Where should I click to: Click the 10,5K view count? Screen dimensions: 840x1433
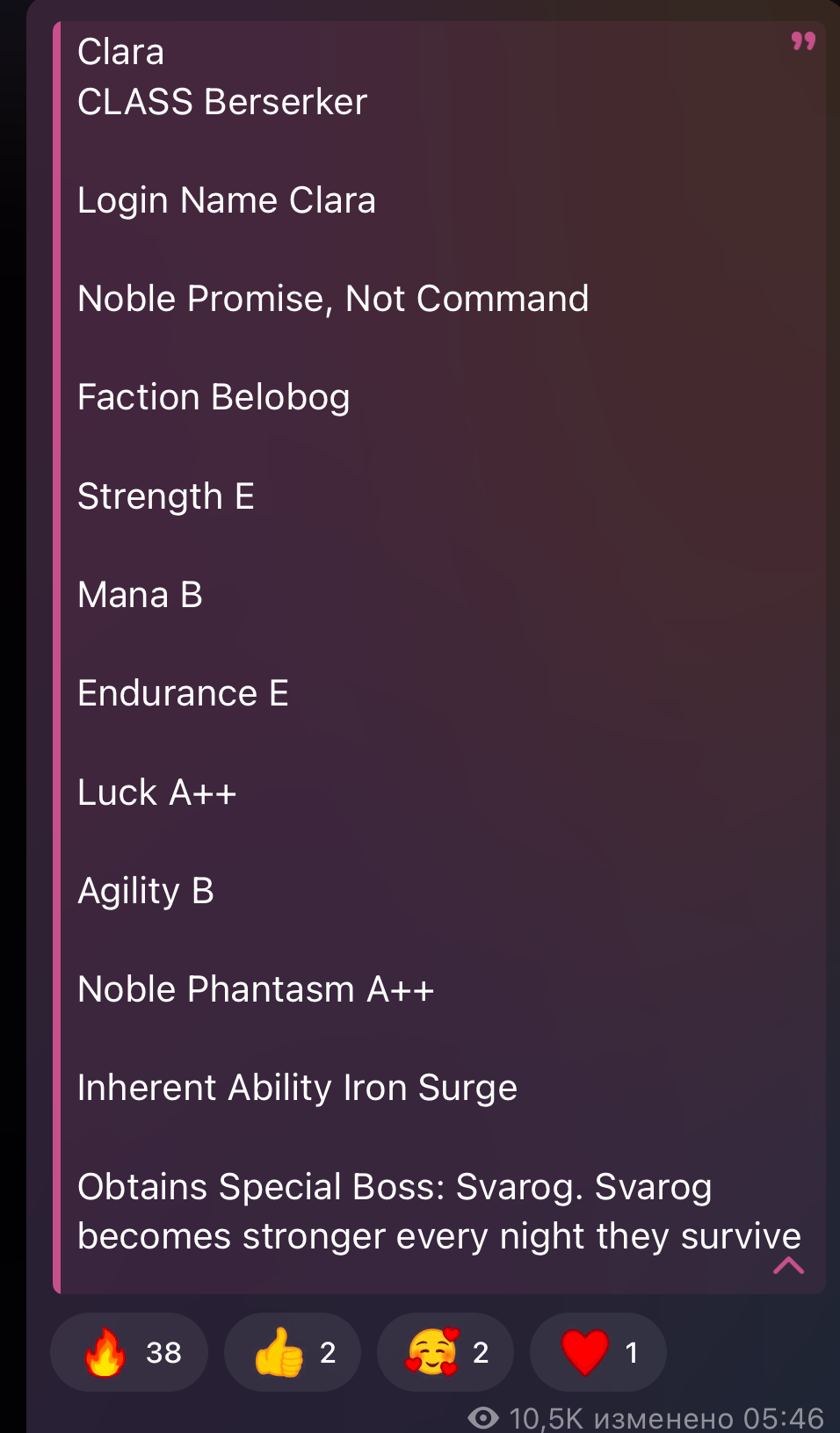[546, 1418]
